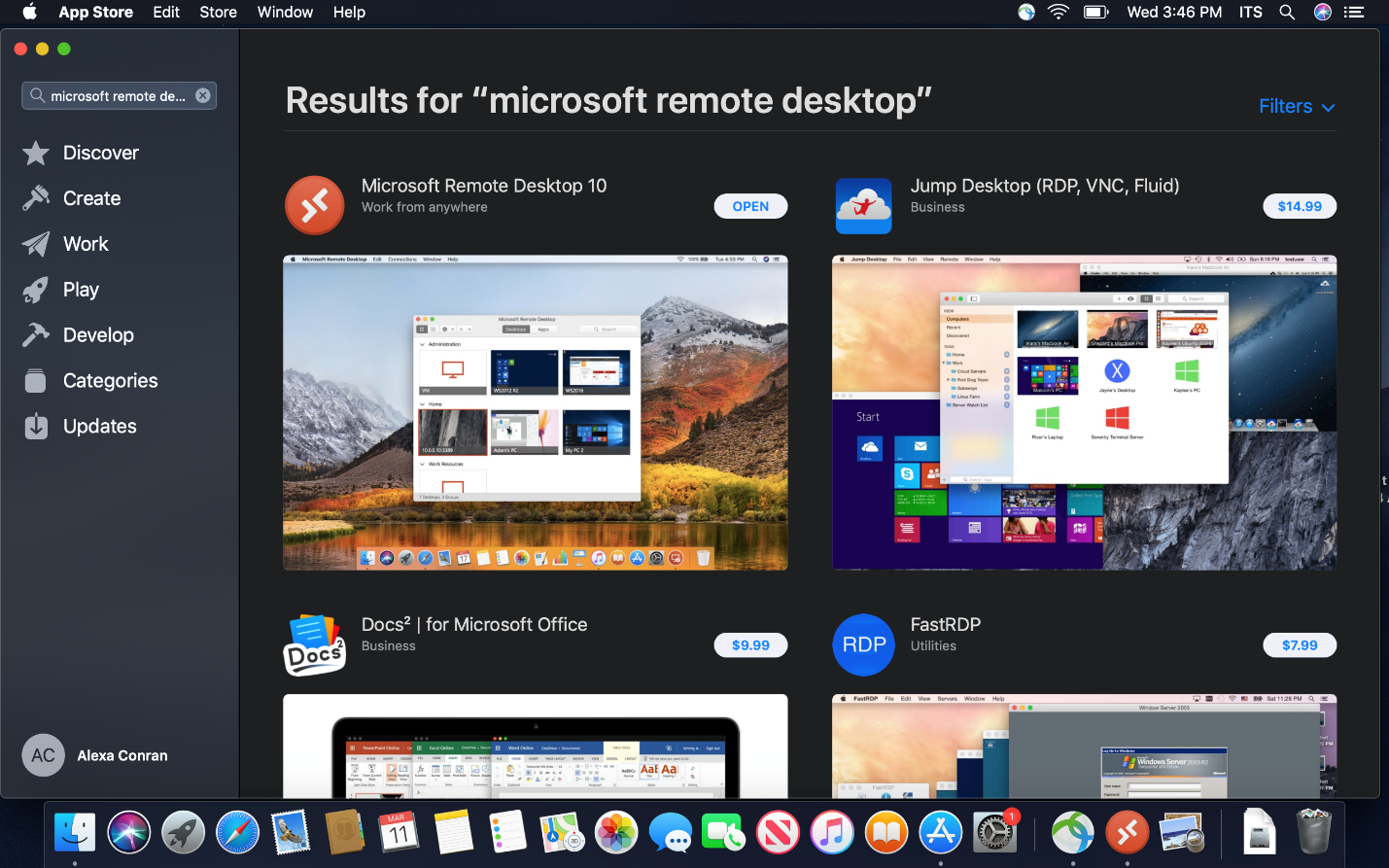
Task: View Docs² for Microsoft Office screenshot
Action: (536, 746)
